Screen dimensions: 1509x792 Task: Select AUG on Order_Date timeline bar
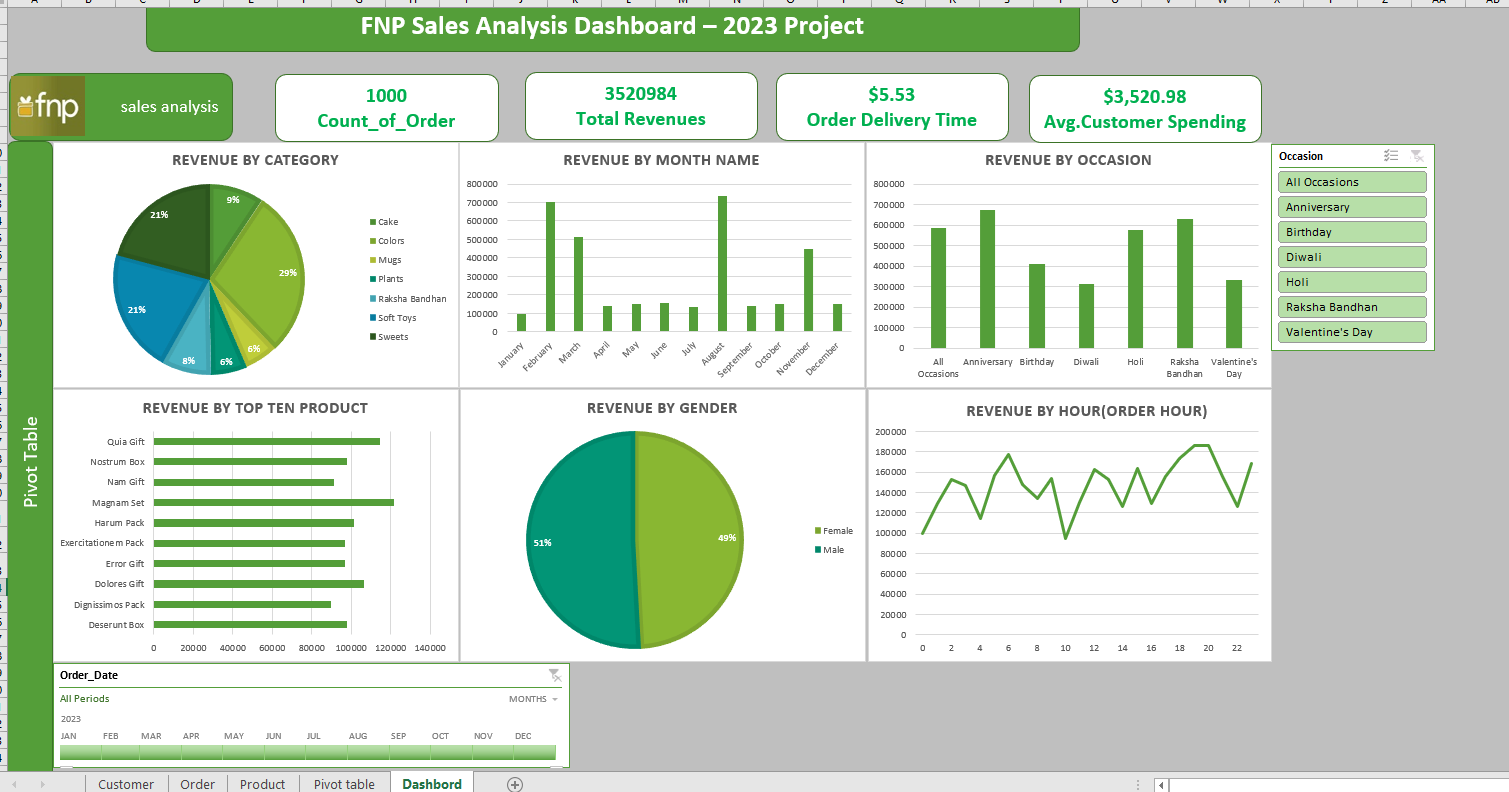coord(357,752)
